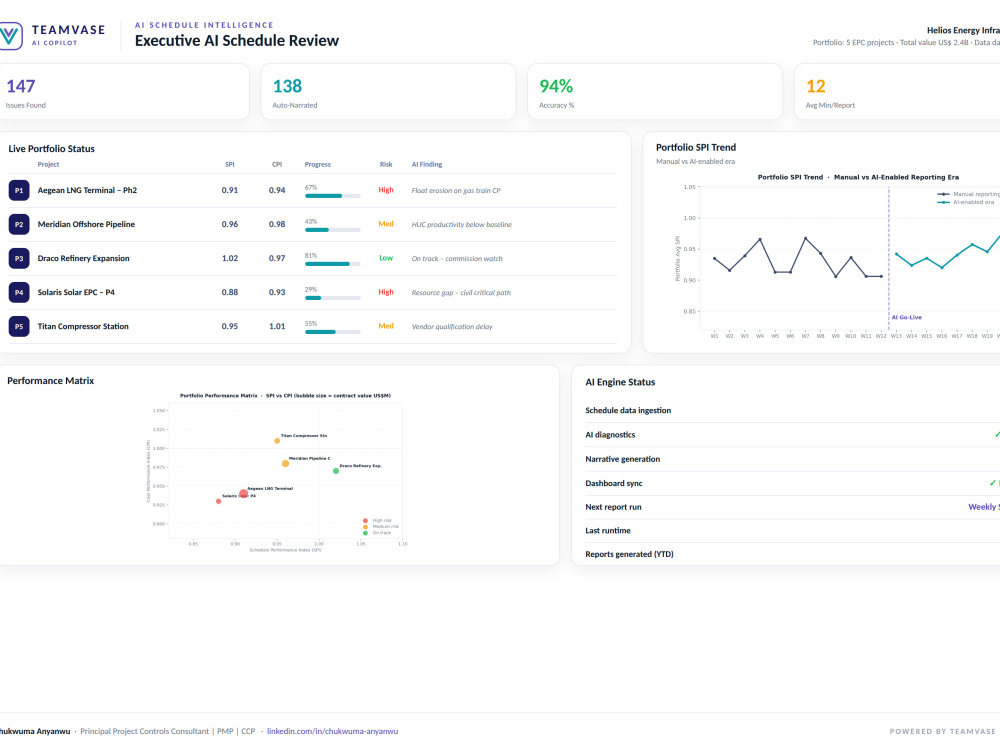Click the High risk label for Aegean LNG
This screenshot has height=750, width=1000.
click(386, 190)
